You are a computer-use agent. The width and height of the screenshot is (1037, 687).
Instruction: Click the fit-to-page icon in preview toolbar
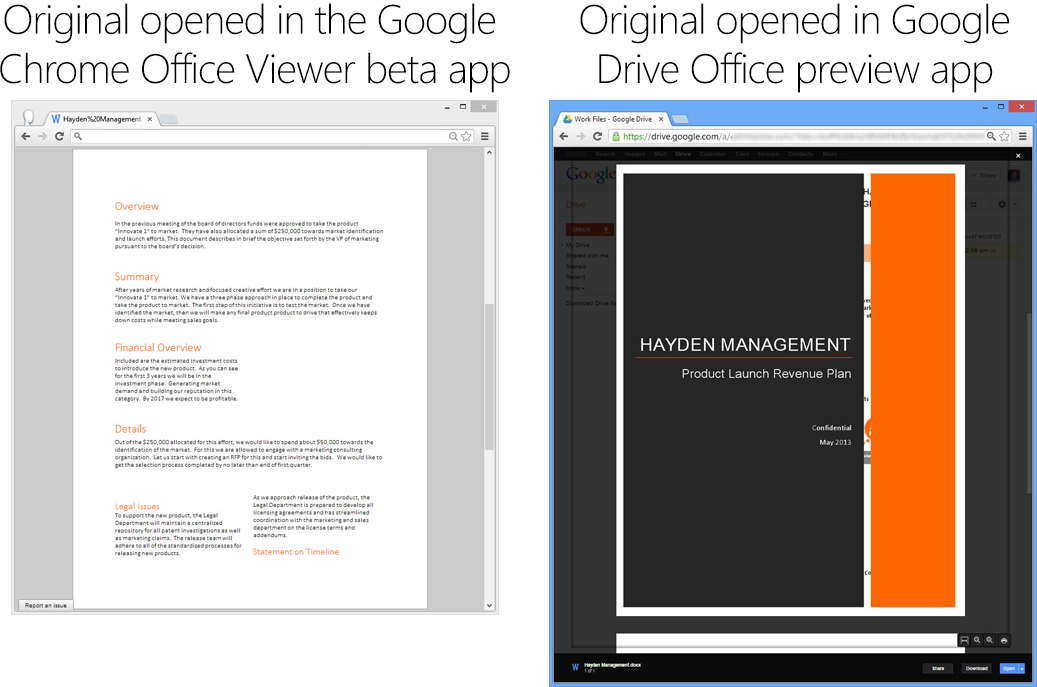964,640
